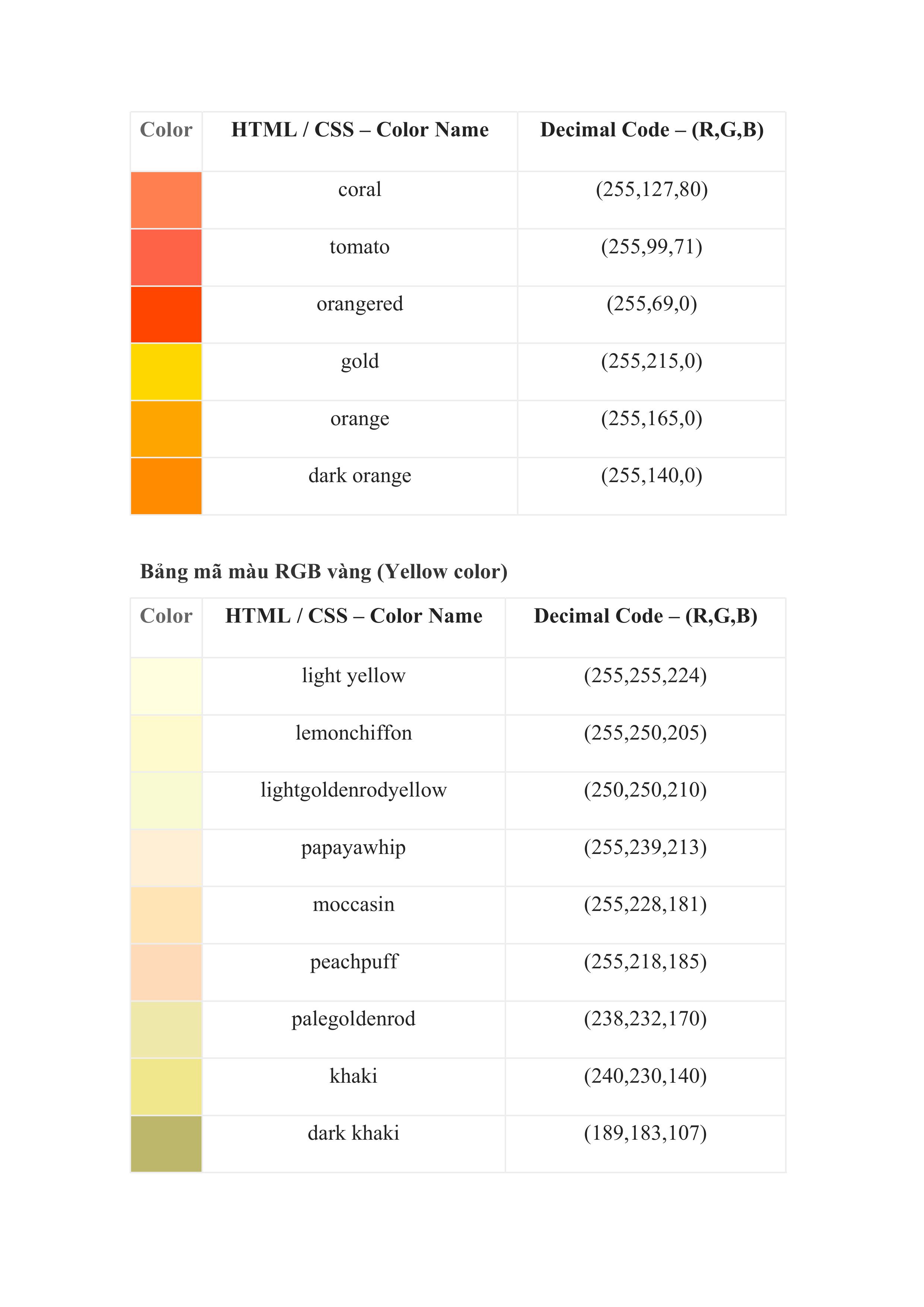Click the 'orange' color name text

click(360, 419)
